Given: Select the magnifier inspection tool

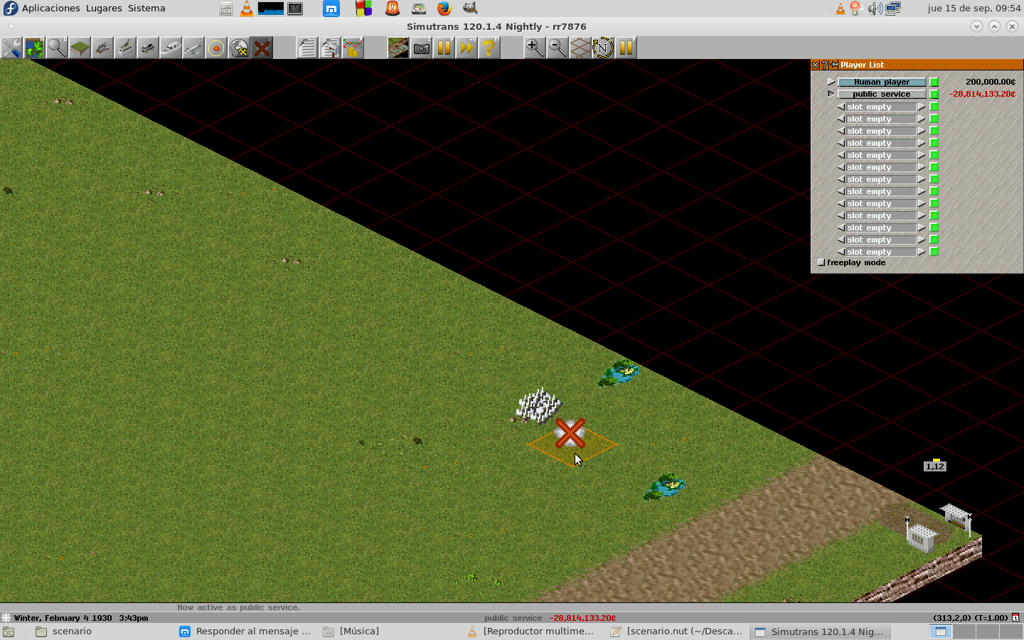Looking at the screenshot, I should (x=57, y=48).
